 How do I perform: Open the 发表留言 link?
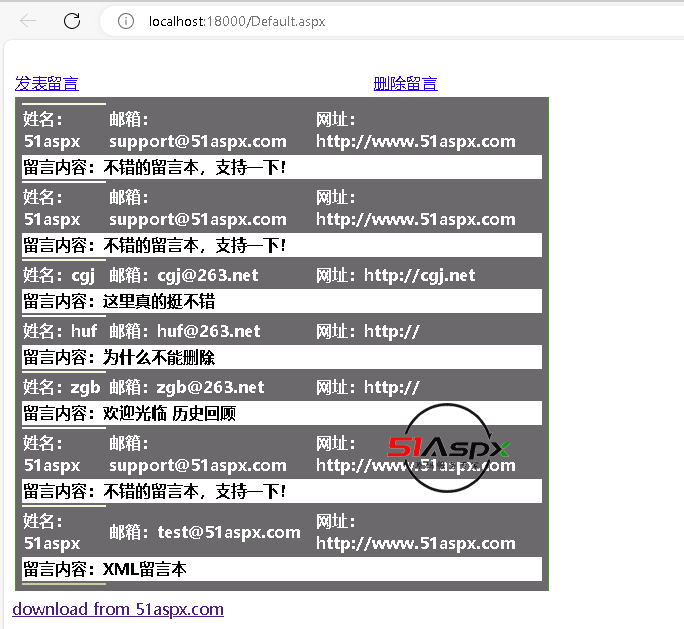coord(47,83)
